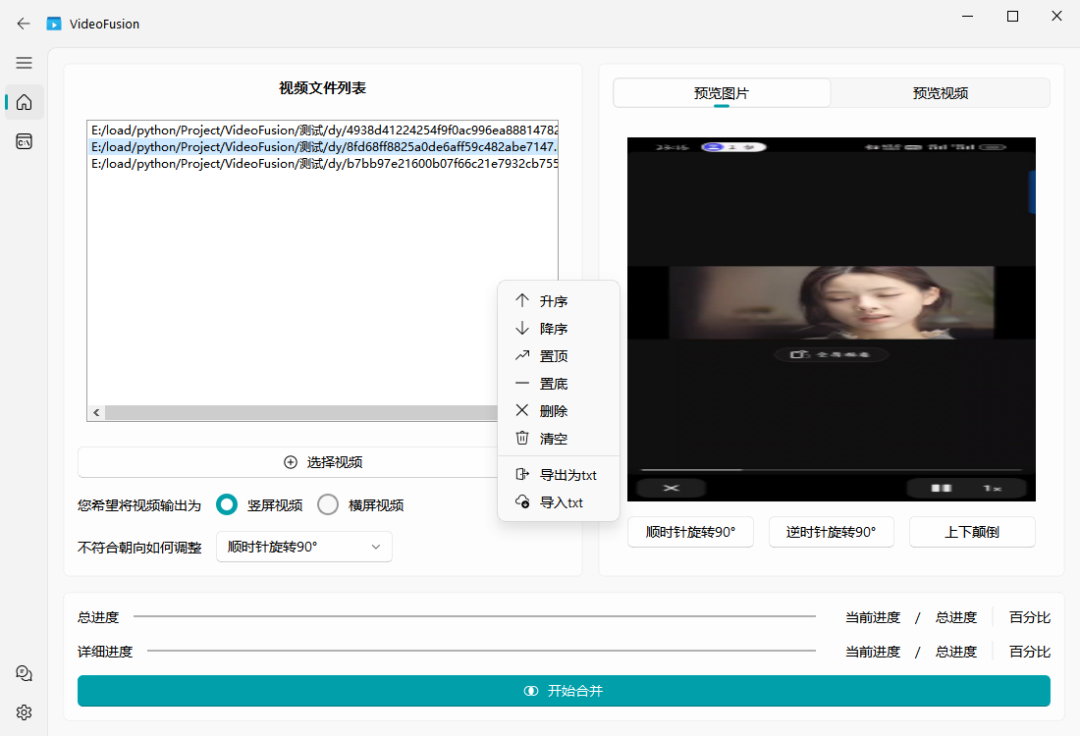Switch to the 预览视频 tab

point(940,93)
